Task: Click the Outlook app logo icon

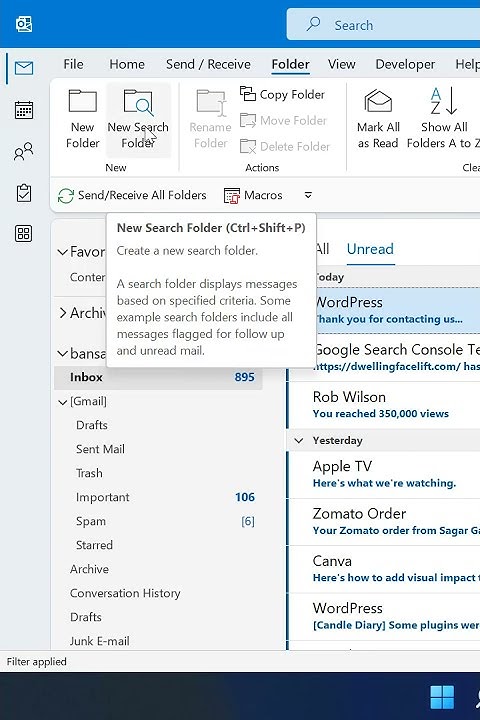Action: (x=24, y=24)
